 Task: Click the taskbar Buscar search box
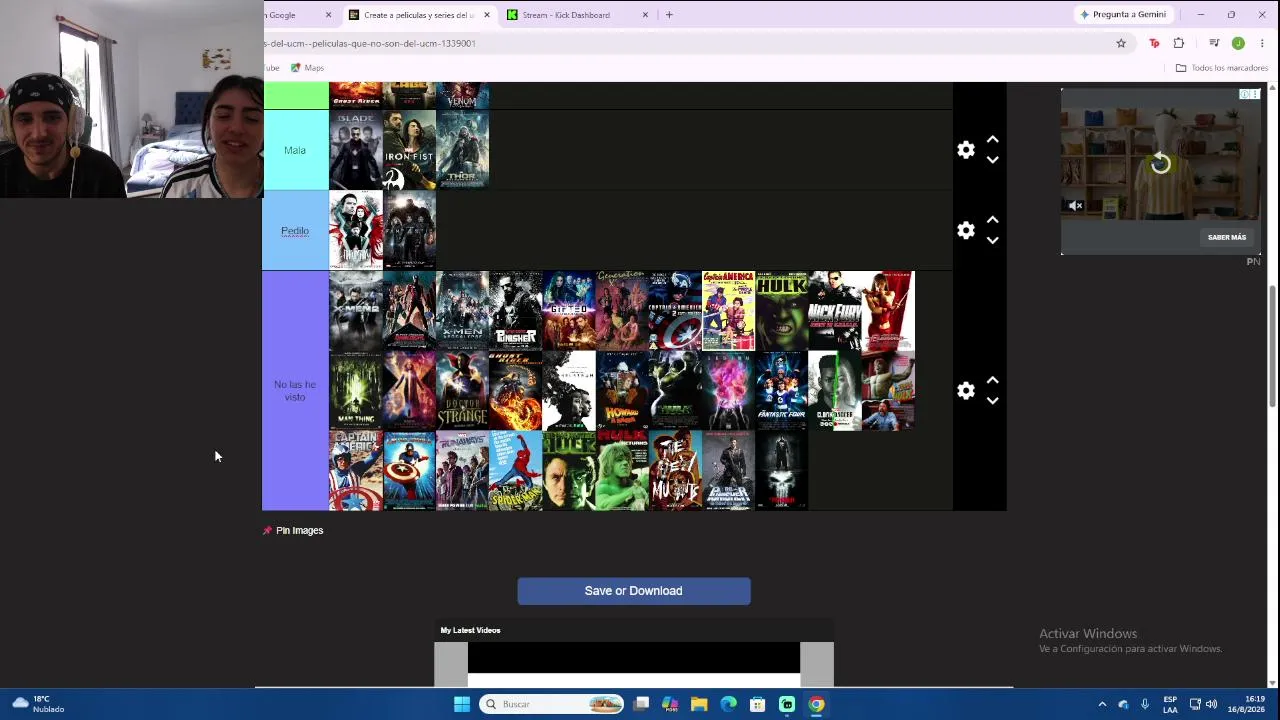click(x=552, y=704)
